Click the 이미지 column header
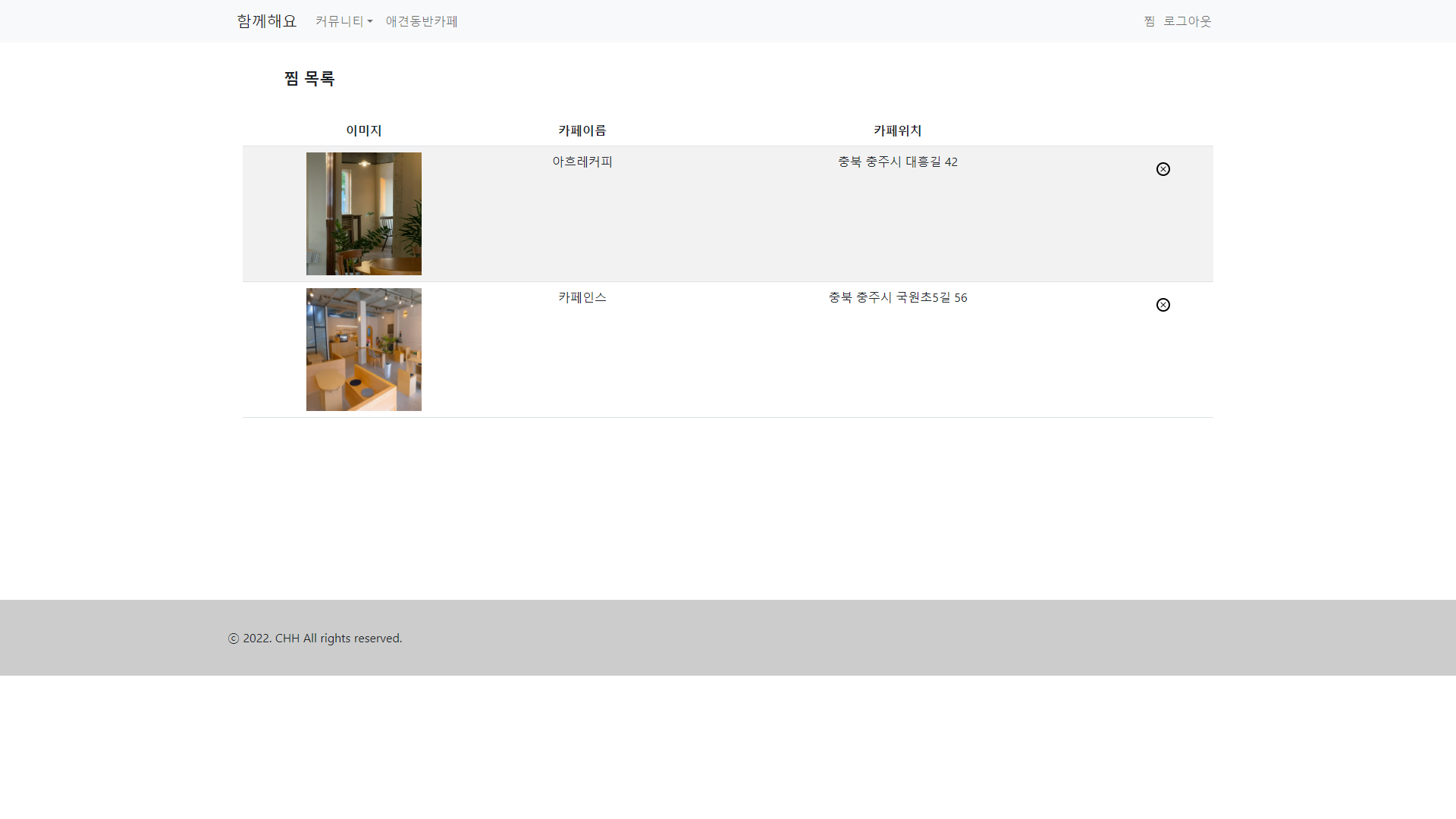Image resolution: width=1456 pixels, height=819 pixels. pos(364,130)
